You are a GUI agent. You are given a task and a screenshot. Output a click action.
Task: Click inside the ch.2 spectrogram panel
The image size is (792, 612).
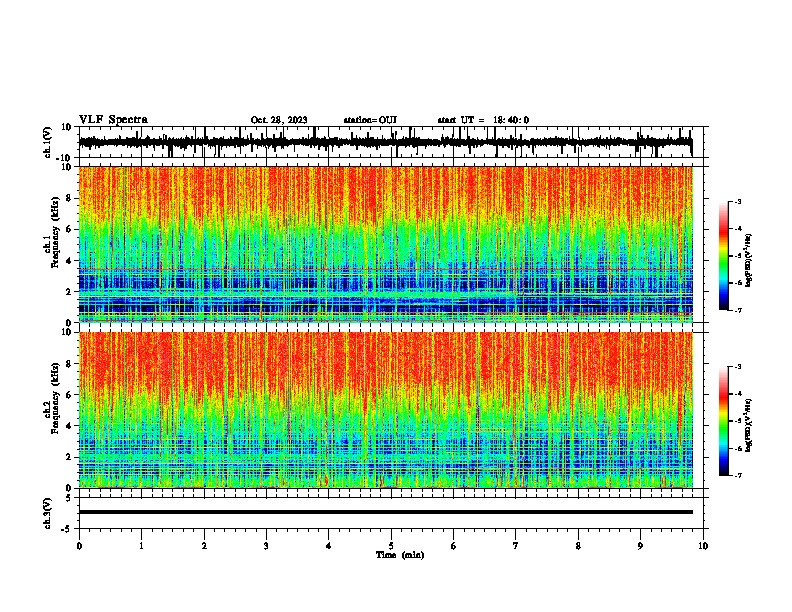pos(386,410)
